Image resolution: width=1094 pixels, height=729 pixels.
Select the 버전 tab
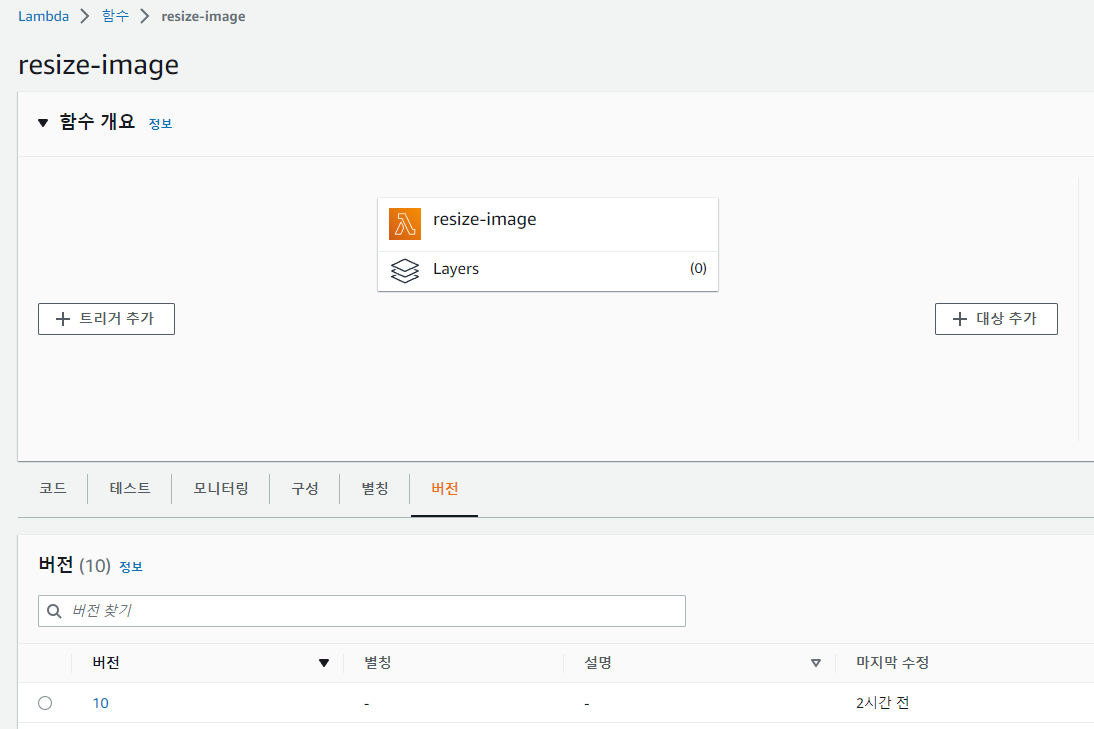point(444,488)
